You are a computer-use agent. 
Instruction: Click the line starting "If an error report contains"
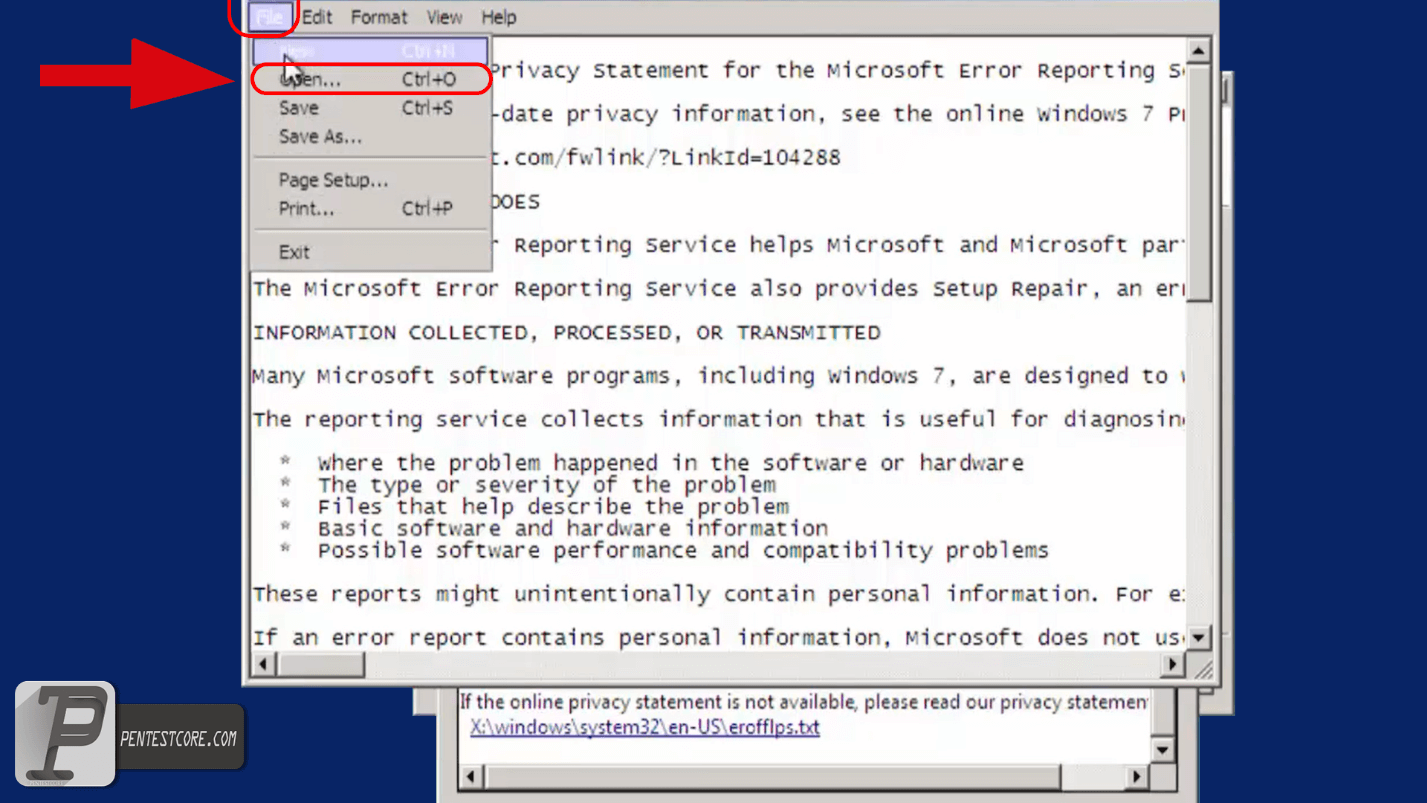718,637
